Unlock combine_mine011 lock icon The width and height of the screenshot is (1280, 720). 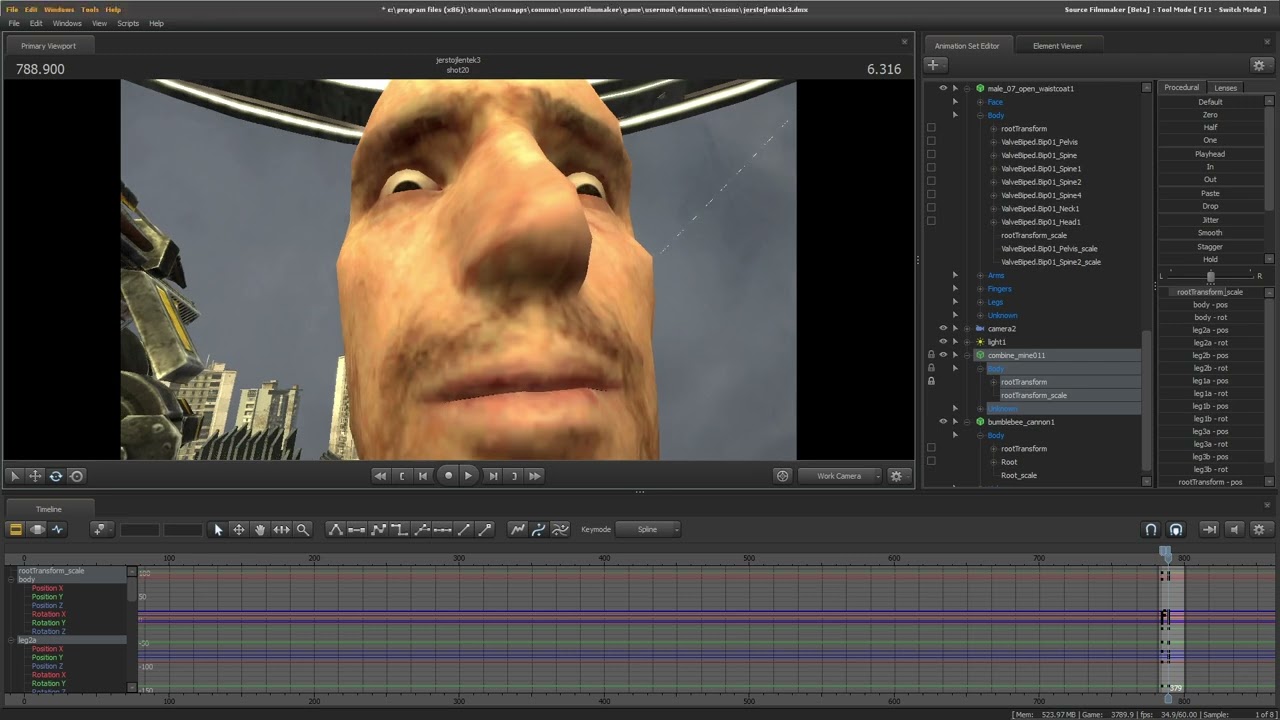931,355
